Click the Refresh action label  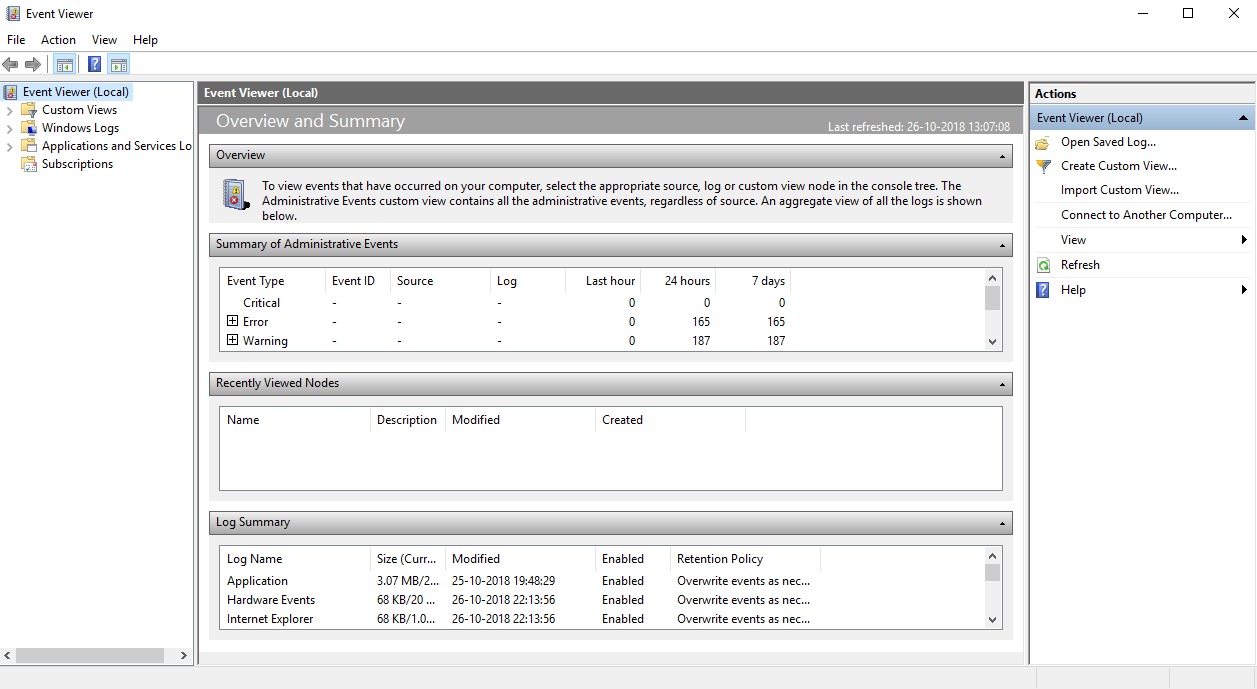1080,265
